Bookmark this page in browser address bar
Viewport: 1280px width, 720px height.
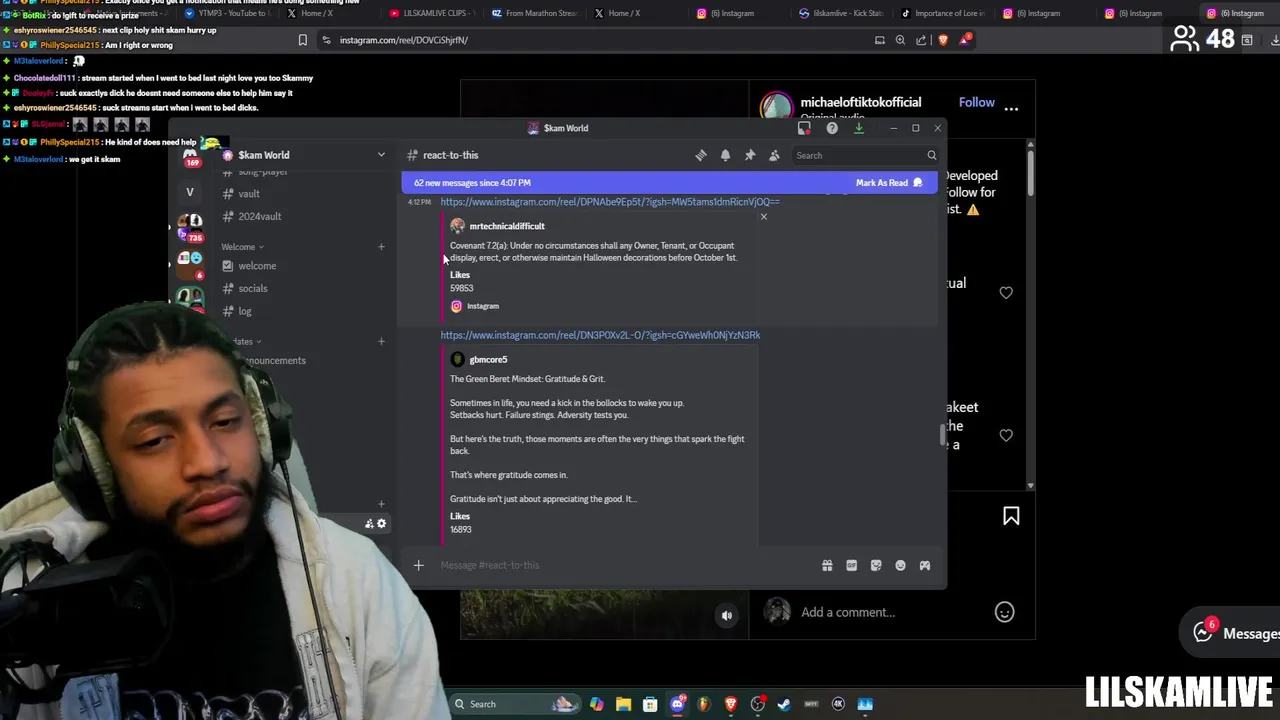(x=303, y=40)
